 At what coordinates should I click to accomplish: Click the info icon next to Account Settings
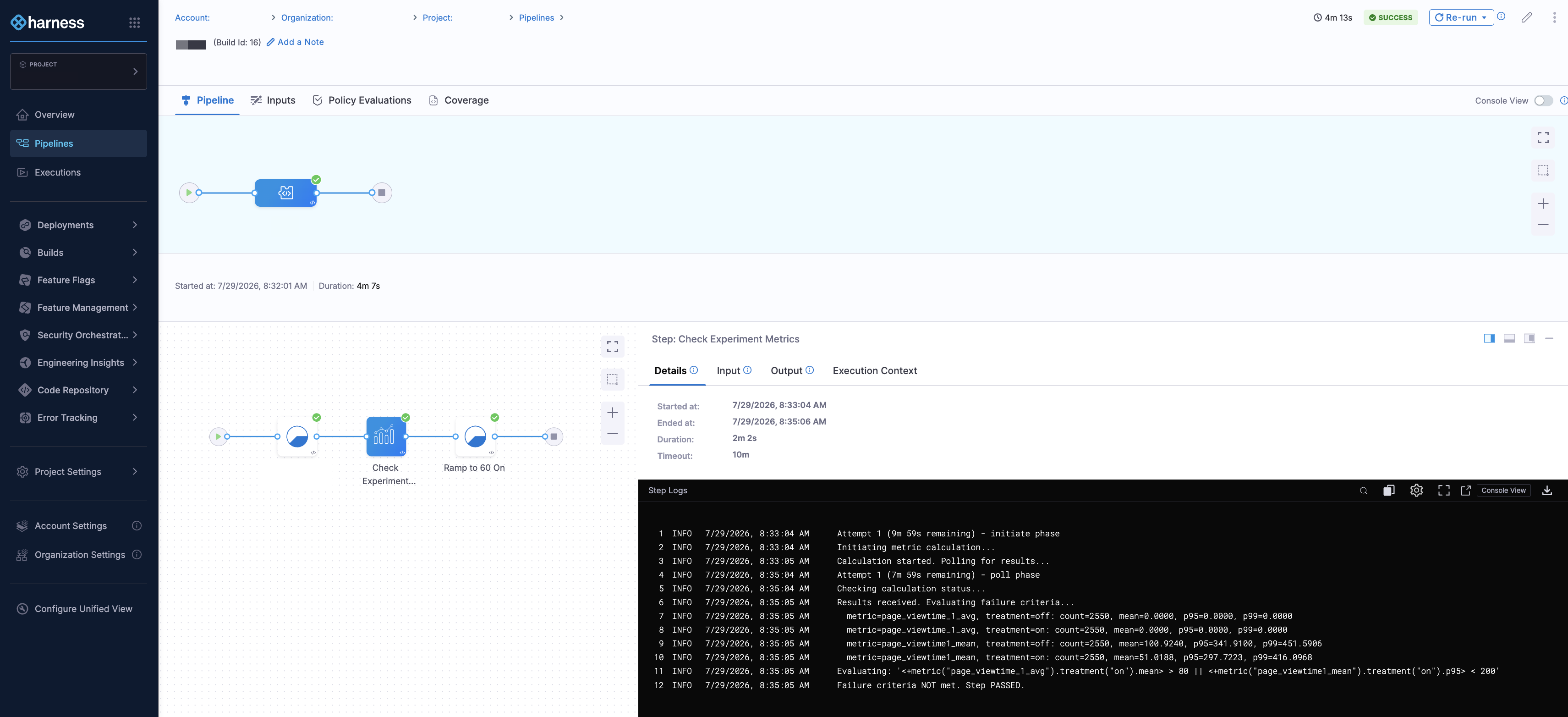(x=137, y=526)
